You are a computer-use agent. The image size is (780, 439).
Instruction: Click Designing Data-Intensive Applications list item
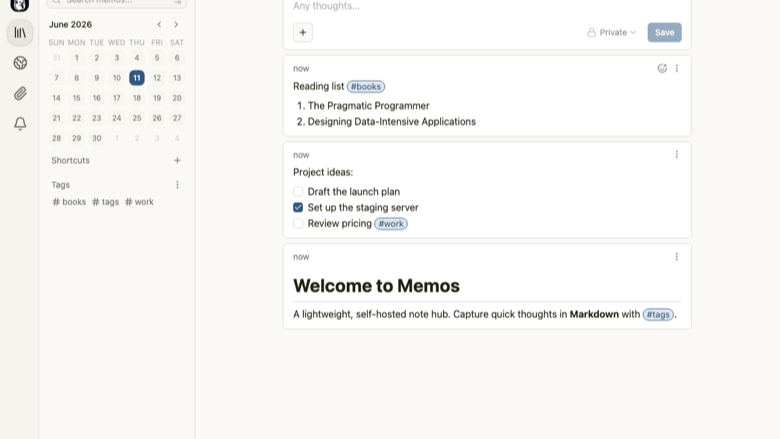pos(391,122)
